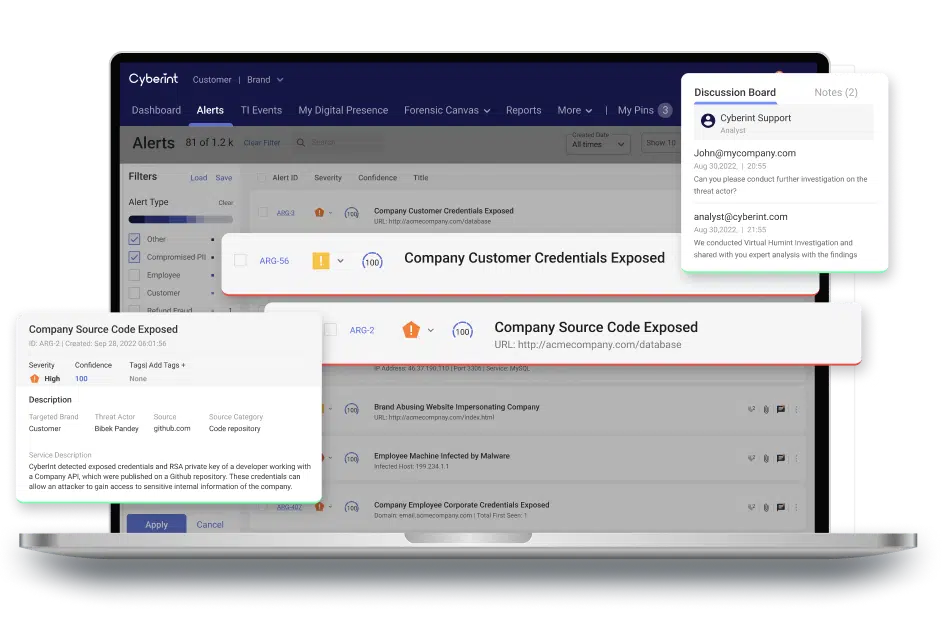The width and height of the screenshot is (950, 636).
Task: Click the Alert Type distribution color bar
Action: (180, 219)
